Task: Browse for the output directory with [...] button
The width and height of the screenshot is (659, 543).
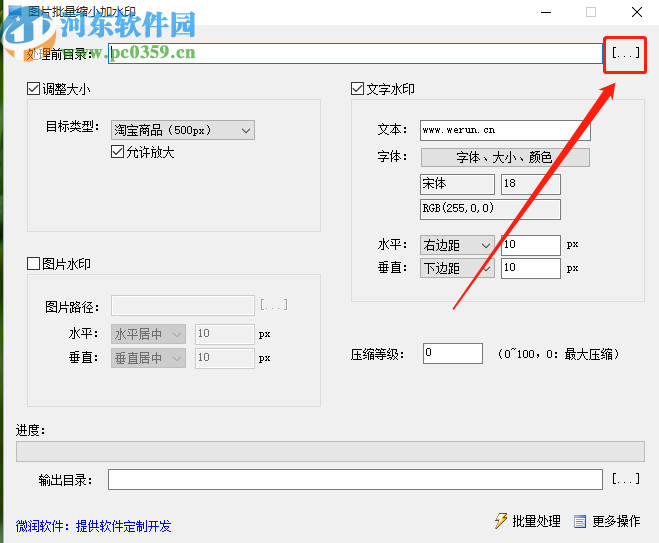Action: [625, 479]
